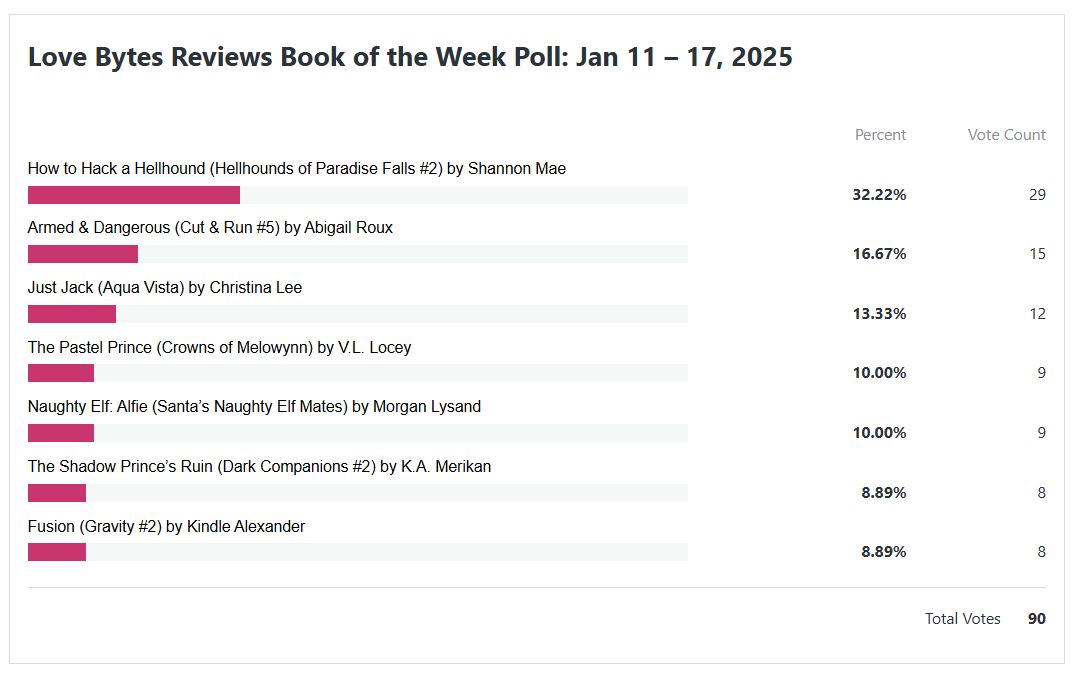Select The Shadow Prince's Ruin label
Screen dimensions: 1074x678
click(259, 467)
